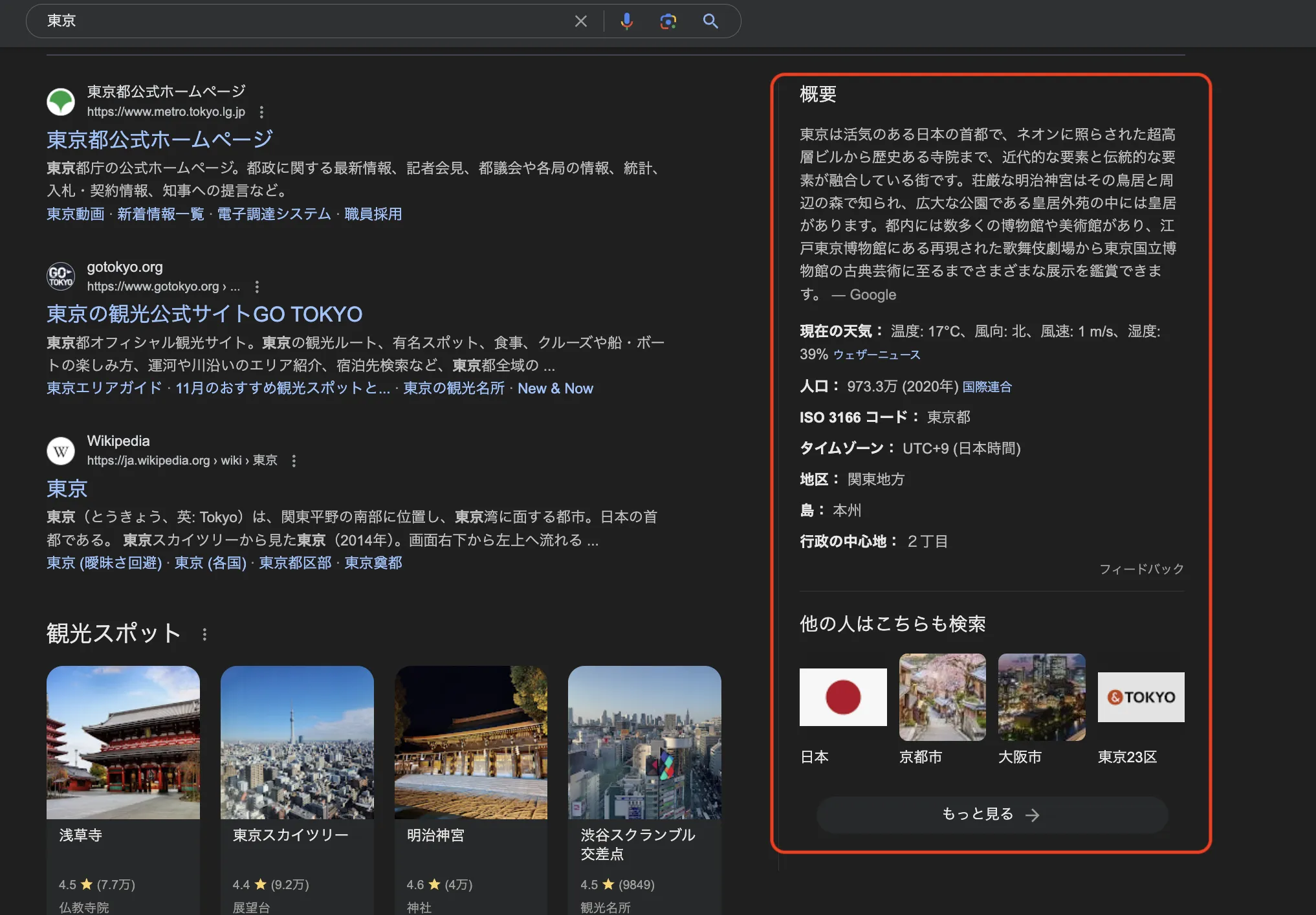Click the https://www.gotokyo.org URL breadcrumb
The width and height of the screenshot is (1316, 915).
(x=164, y=287)
